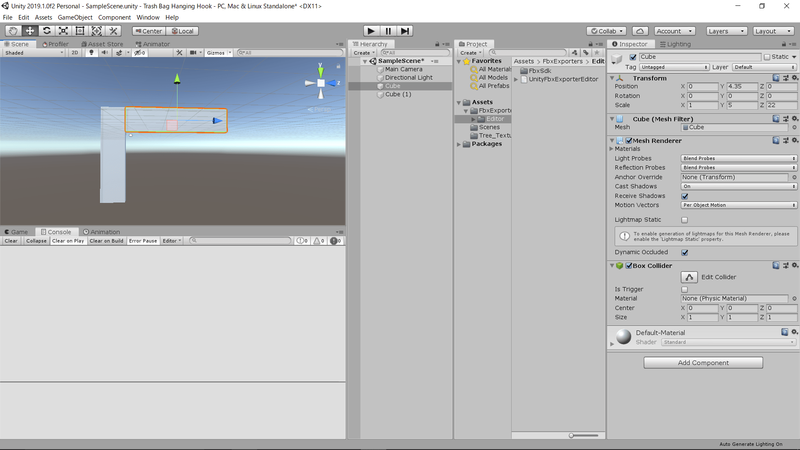Open the GameObject menu
This screenshot has height=450, width=800.
click(x=75, y=17)
